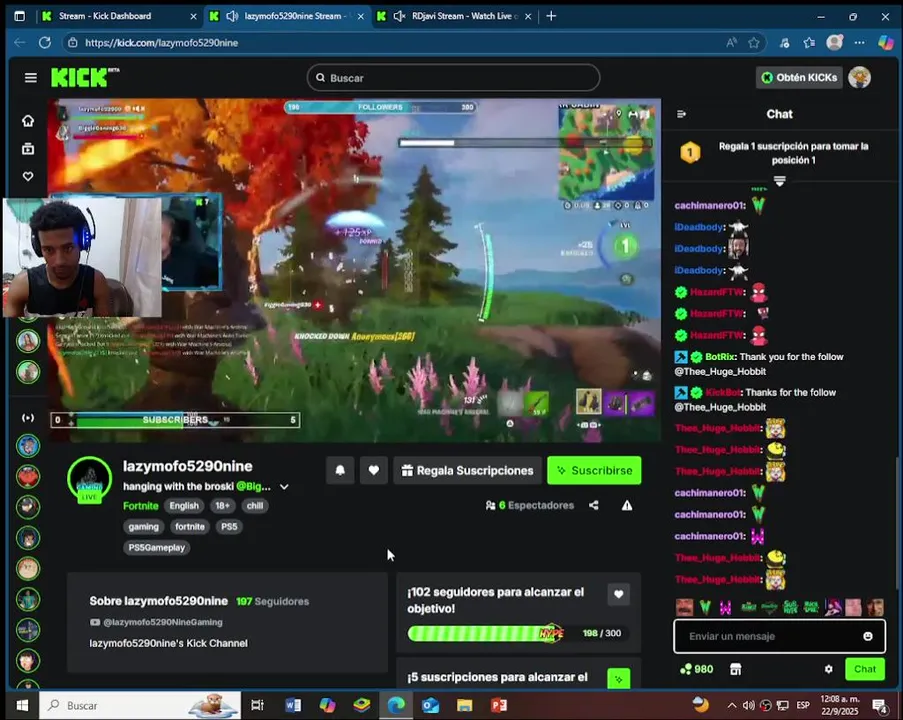Open Edge settings three-dots menu
The image size is (903, 720).
(x=859, y=43)
